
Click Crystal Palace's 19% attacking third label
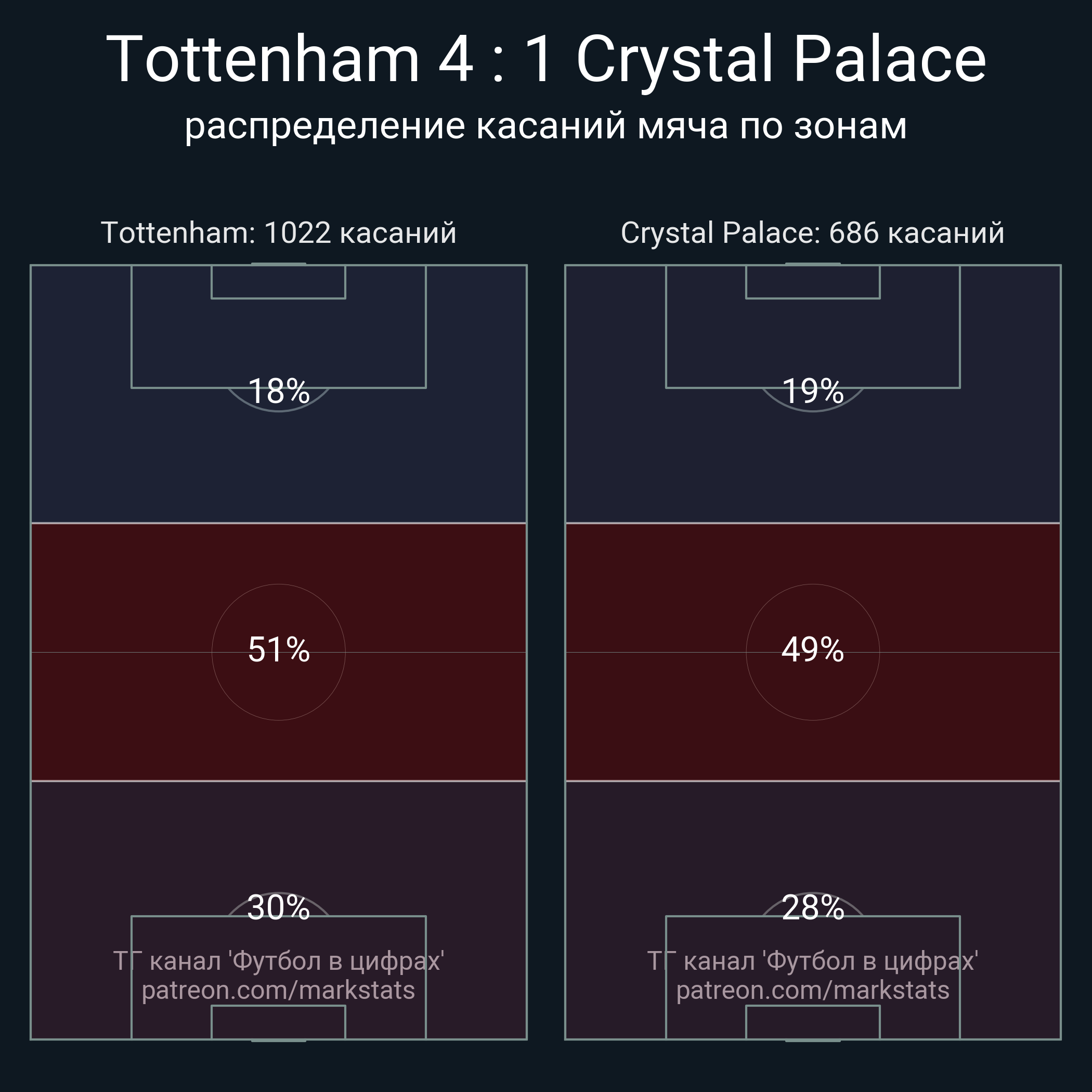[813, 391]
